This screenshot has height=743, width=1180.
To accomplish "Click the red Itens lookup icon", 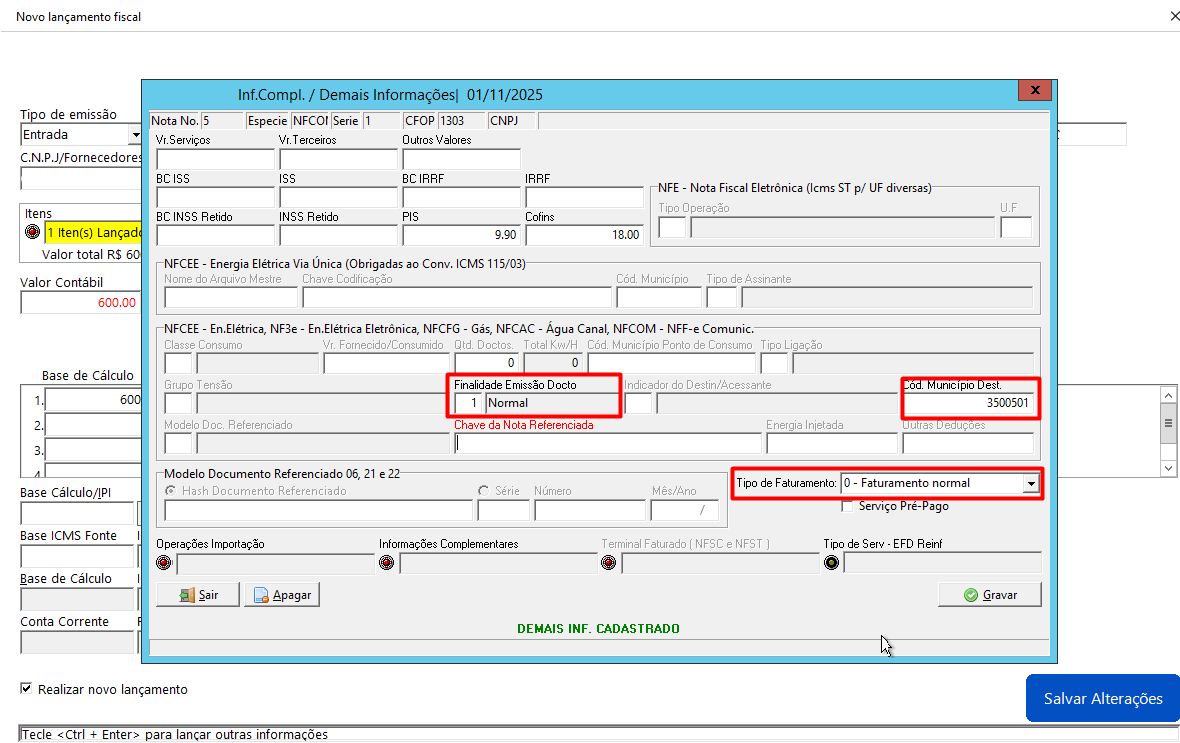I will pyautogui.click(x=32, y=232).
